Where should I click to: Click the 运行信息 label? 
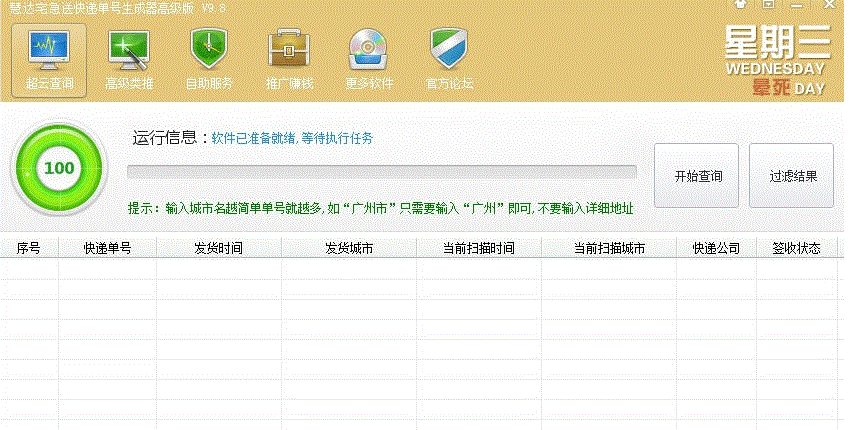point(170,138)
